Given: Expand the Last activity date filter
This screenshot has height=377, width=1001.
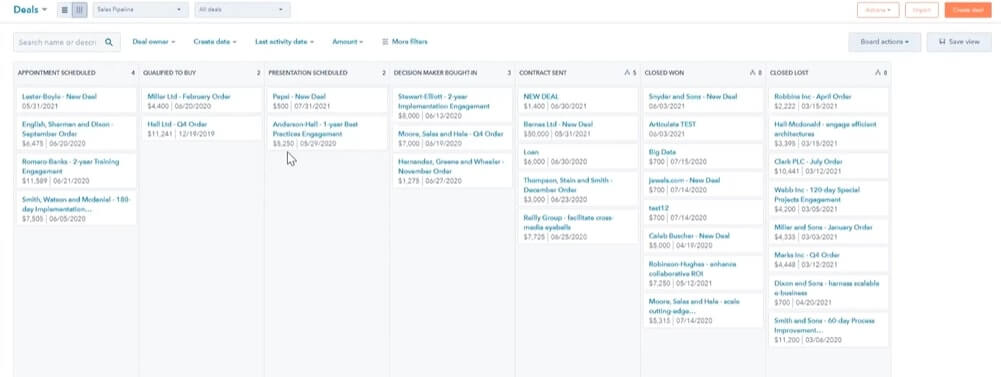Looking at the screenshot, I should 285,41.
